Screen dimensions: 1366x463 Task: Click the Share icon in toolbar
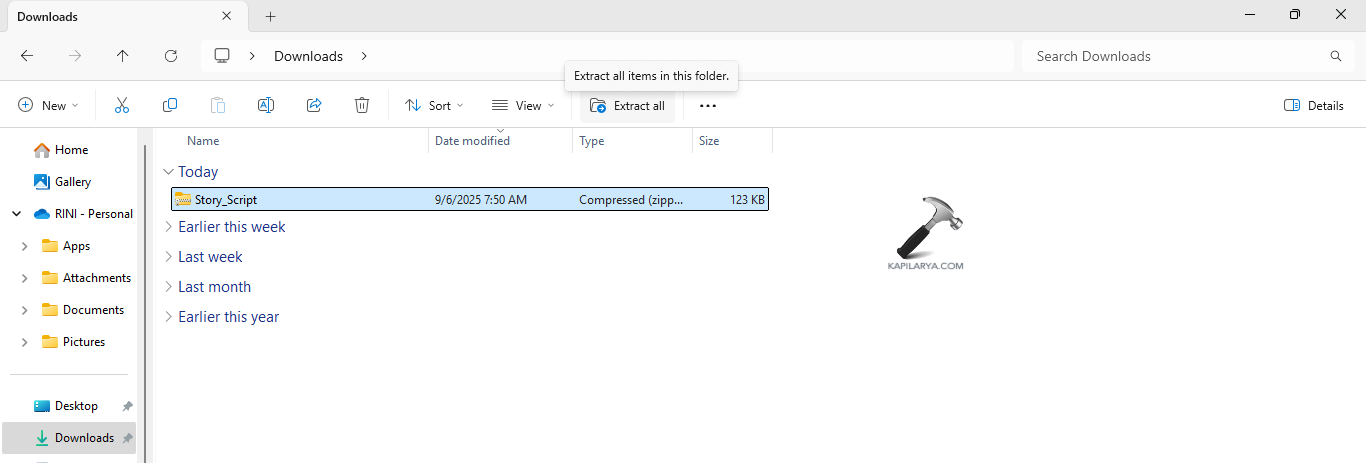(x=314, y=105)
